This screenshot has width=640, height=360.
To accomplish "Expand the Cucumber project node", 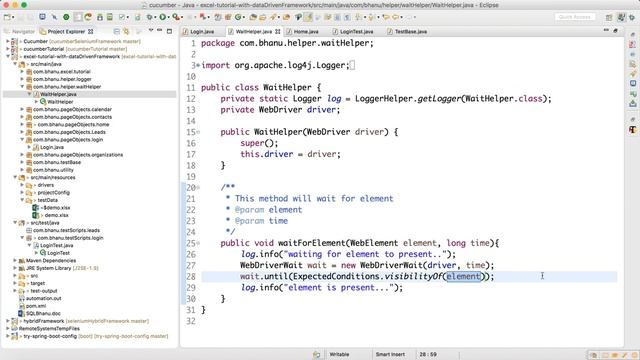I will (x=8, y=41).
